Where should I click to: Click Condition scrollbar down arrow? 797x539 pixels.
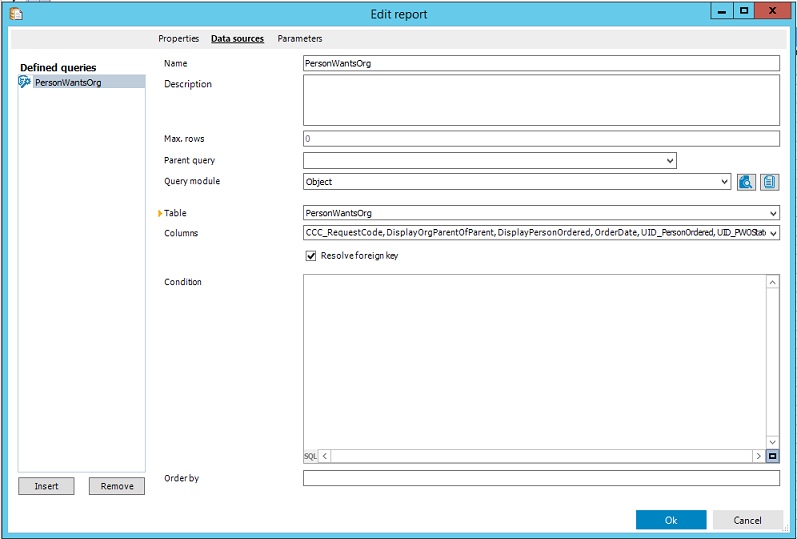[773, 442]
